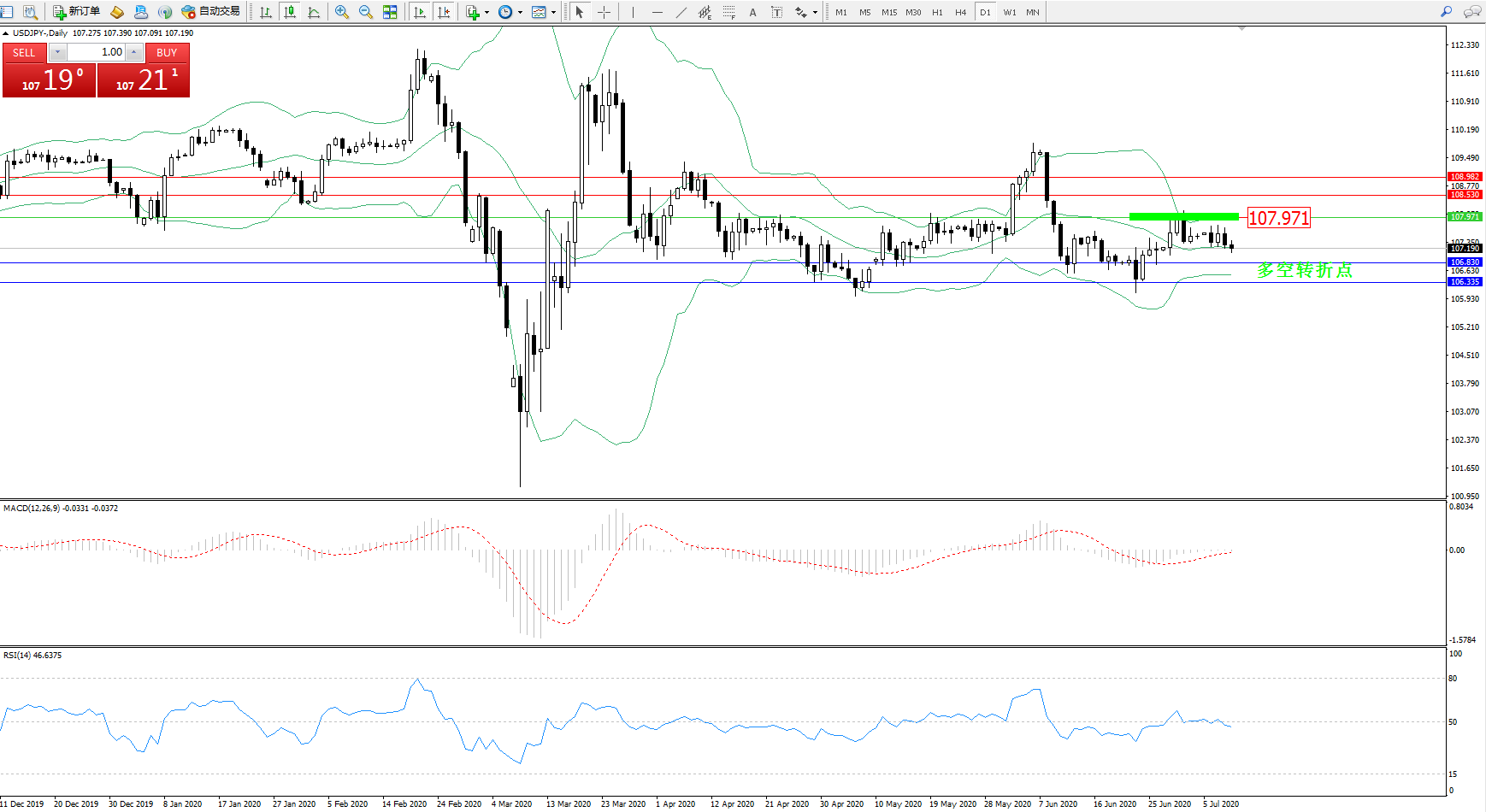Select the crosshair cursor tool
Screen dimensions: 1486x812
[x=604, y=12]
